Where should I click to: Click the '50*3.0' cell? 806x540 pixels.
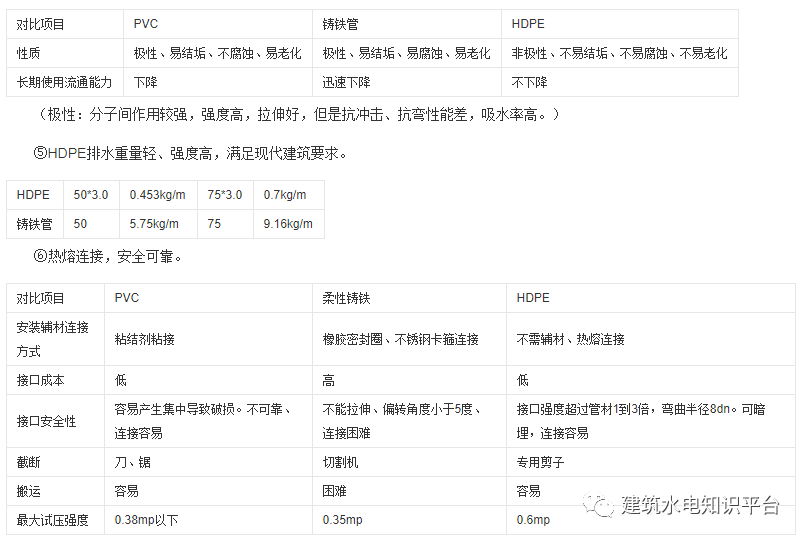(91, 195)
